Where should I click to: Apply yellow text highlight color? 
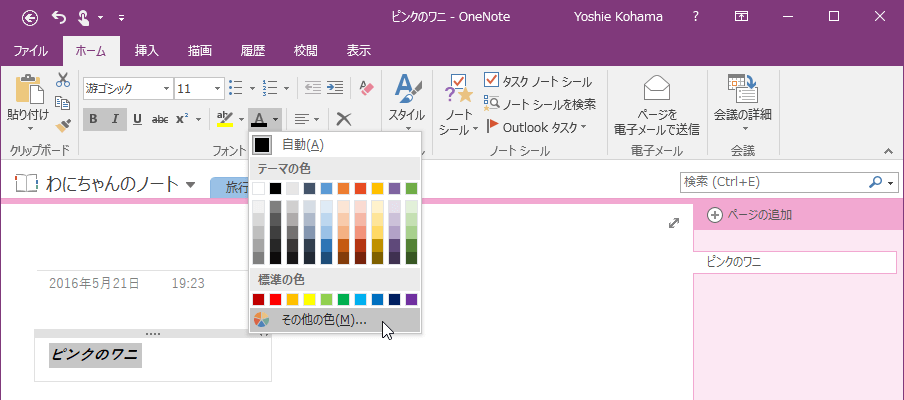click(225, 119)
